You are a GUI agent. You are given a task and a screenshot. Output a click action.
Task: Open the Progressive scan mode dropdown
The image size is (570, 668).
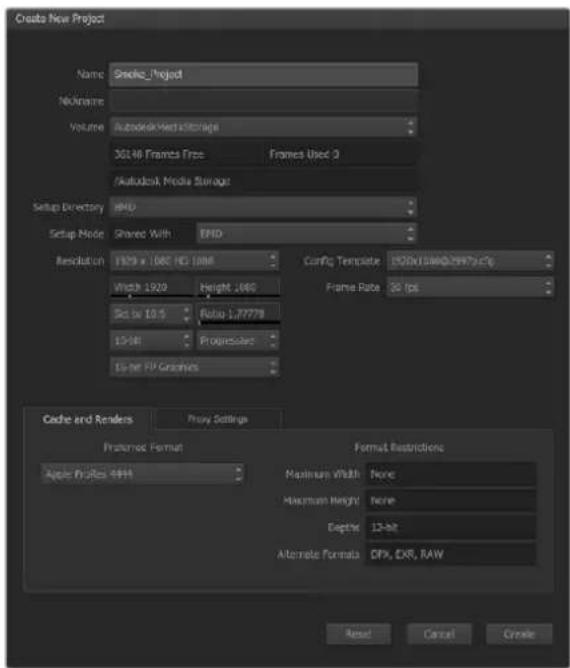[237, 341]
